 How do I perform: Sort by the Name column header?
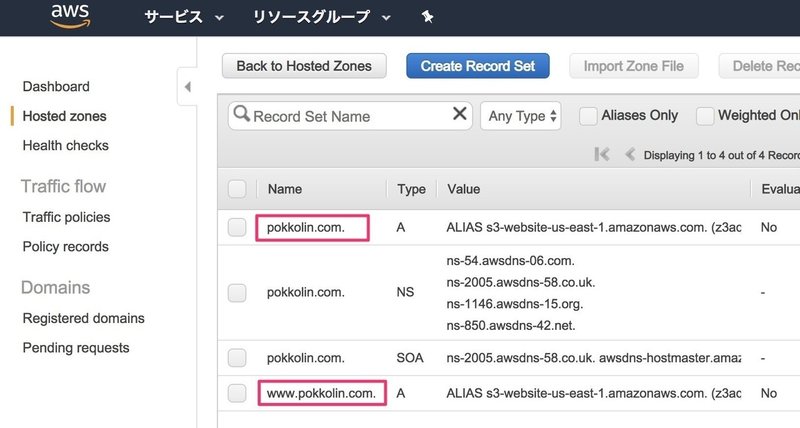tap(285, 189)
